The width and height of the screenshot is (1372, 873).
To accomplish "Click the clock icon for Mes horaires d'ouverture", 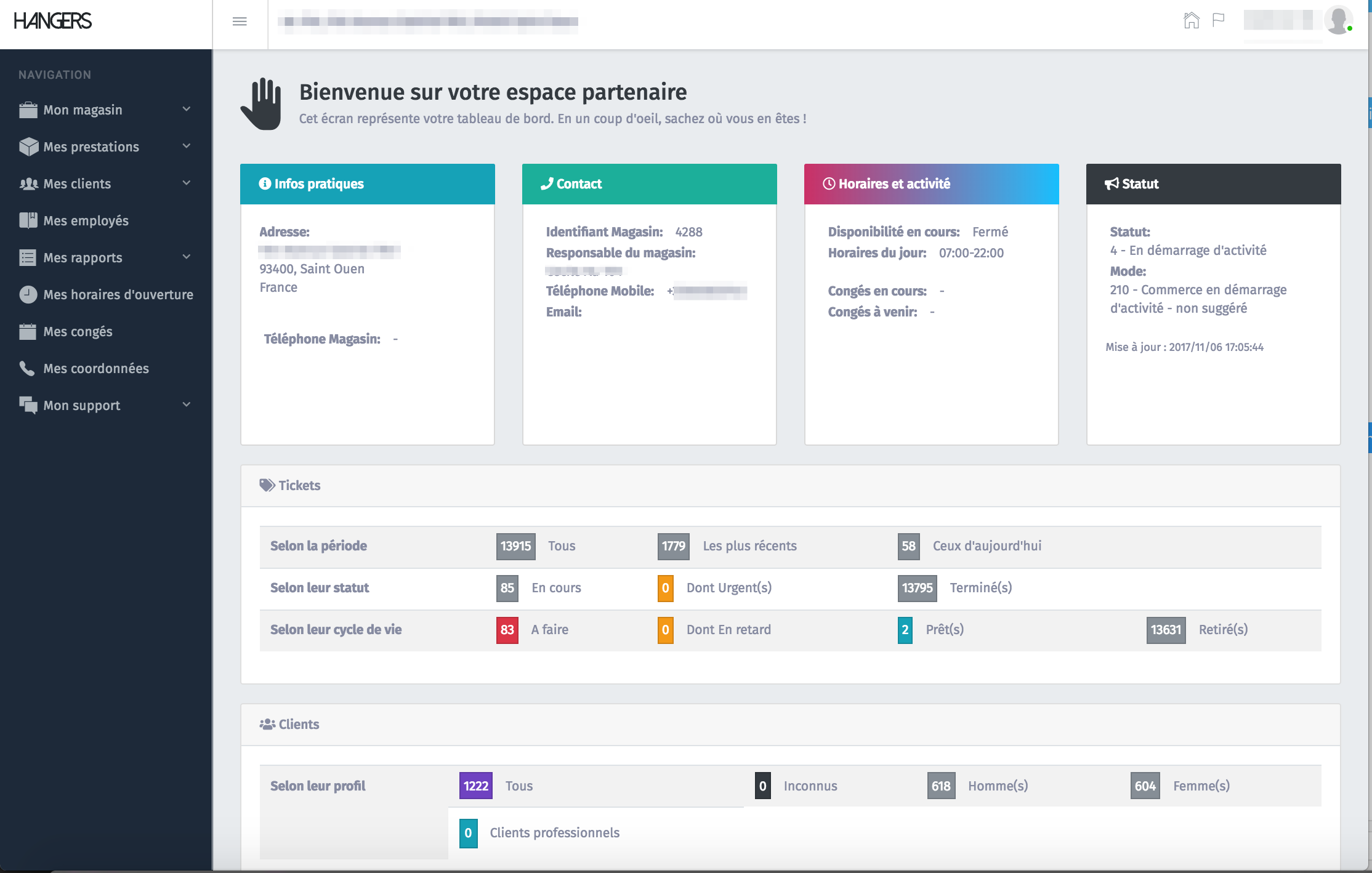I will (28, 295).
